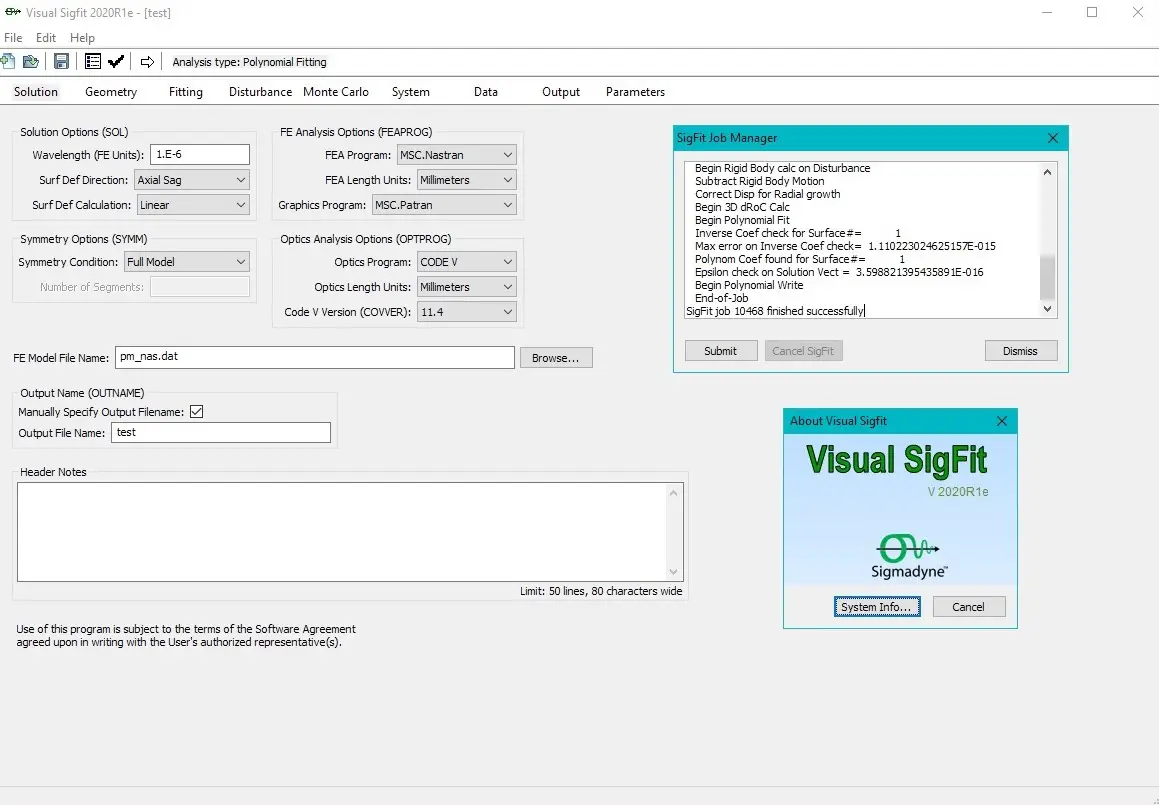This screenshot has height=805, width=1159.
Task: Click 'V 2020R1e' version text
Action: point(958,492)
